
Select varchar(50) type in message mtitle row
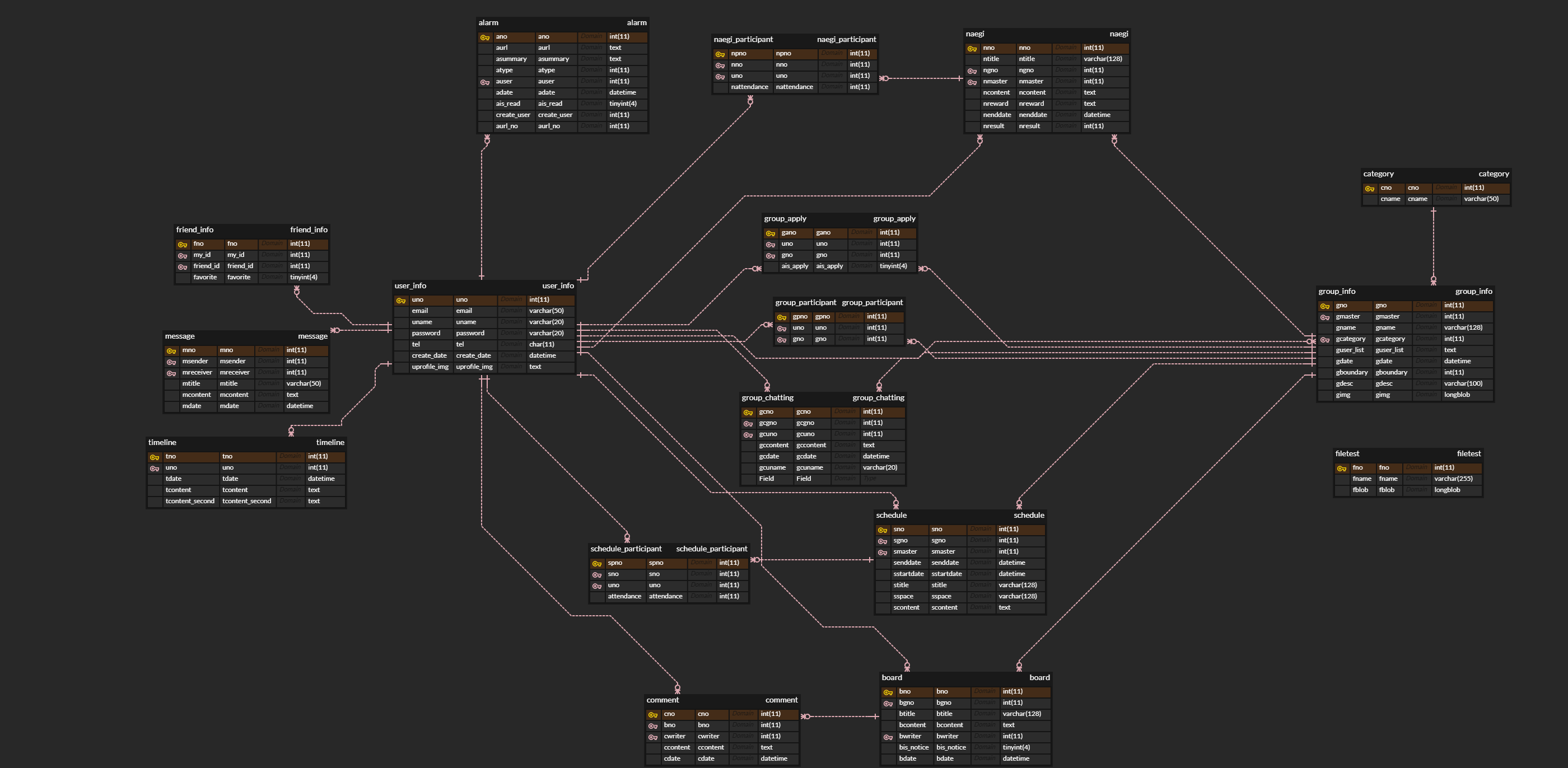click(303, 383)
